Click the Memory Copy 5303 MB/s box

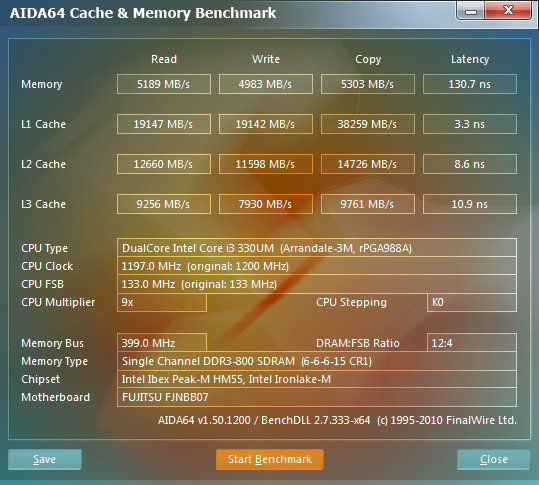tap(368, 84)
